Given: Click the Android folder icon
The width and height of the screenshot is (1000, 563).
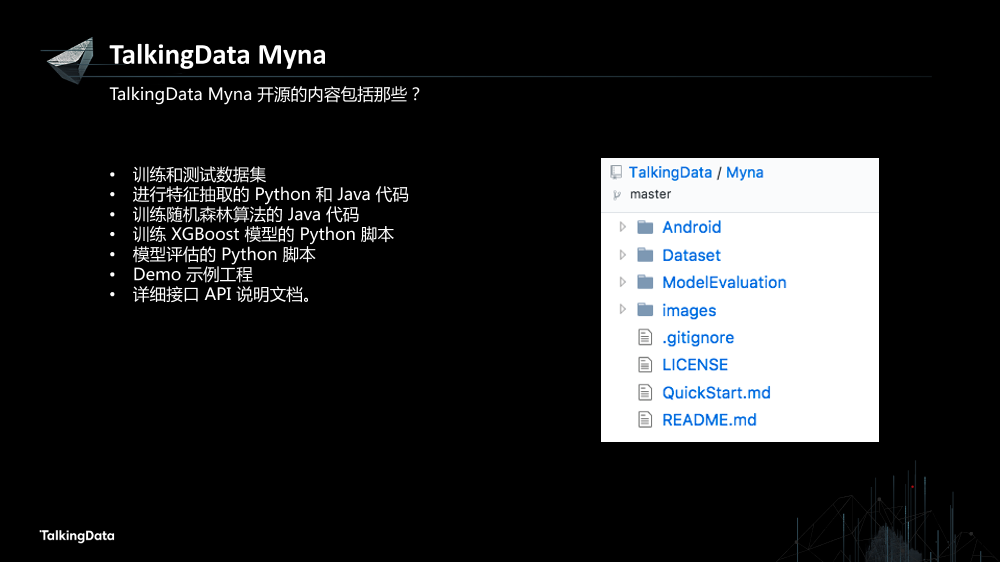Looking at the screenshot, I should click(645, 227).
